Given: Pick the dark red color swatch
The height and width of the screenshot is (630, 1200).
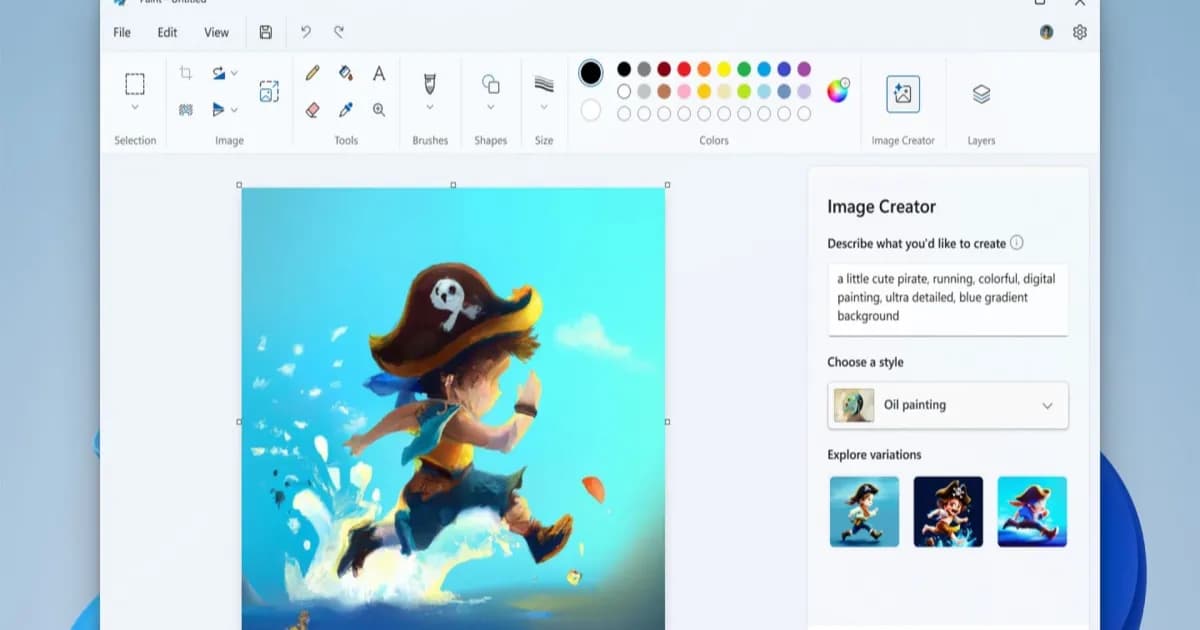Looking at the screenshot, I should click(664, 69).
